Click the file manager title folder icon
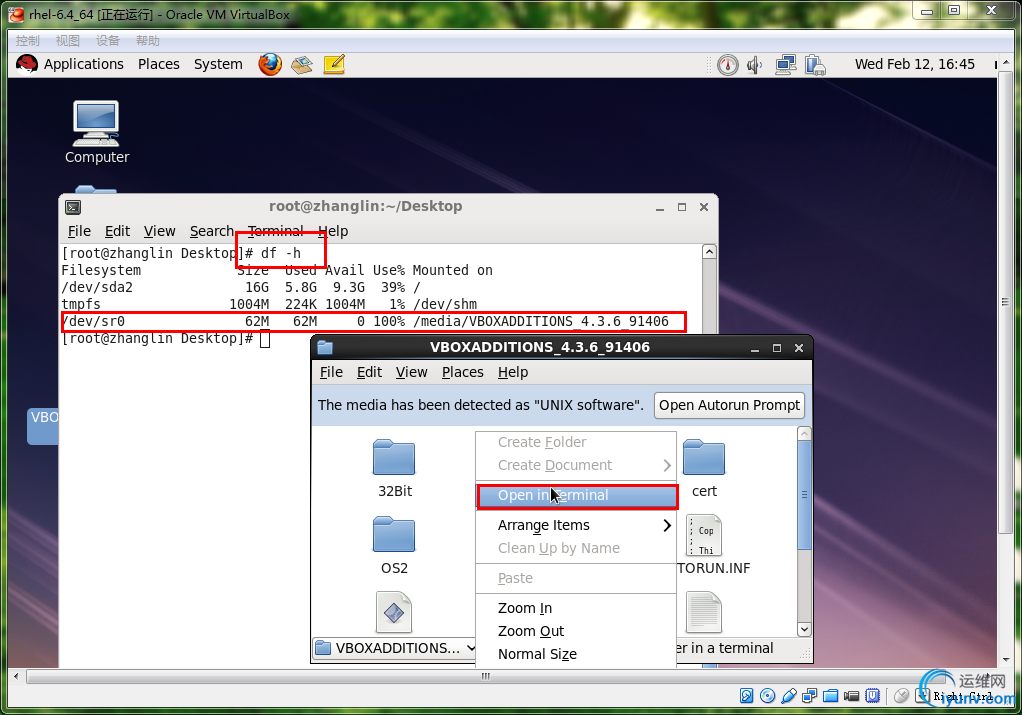 325,347
